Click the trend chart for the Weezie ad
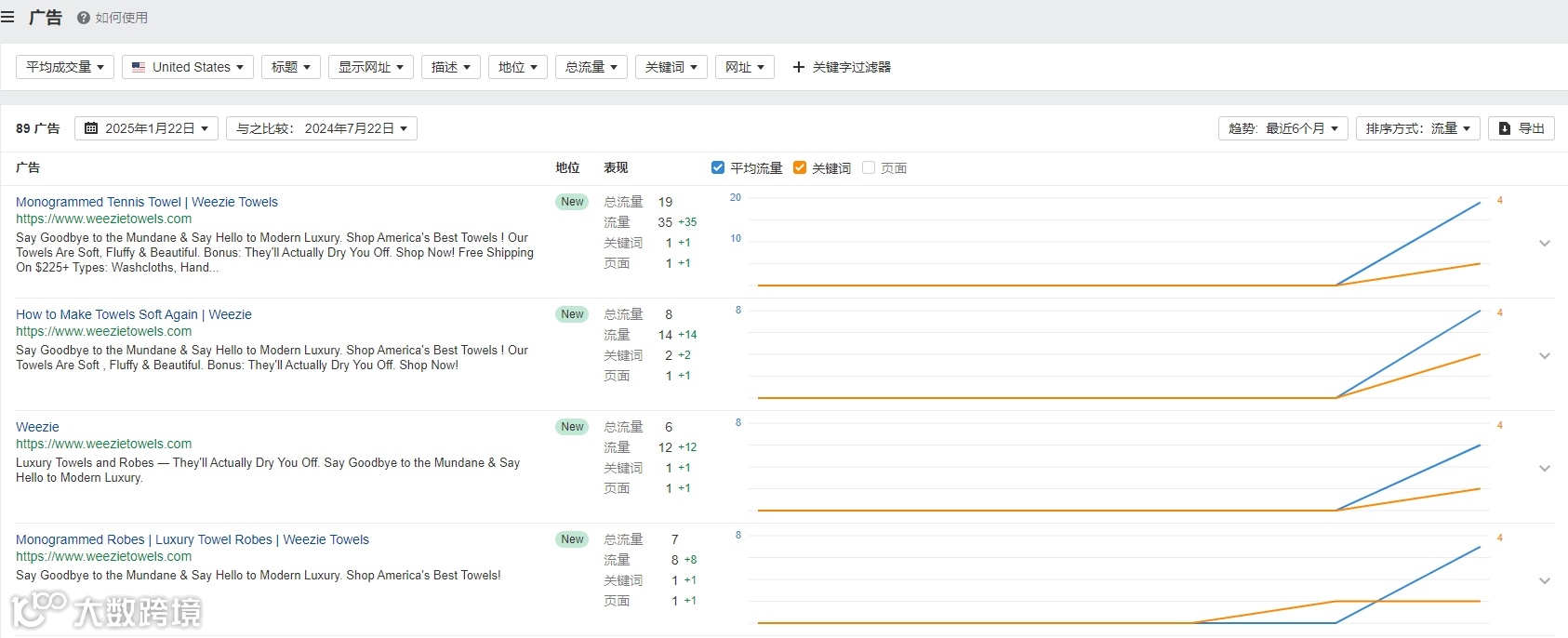 [x=1119, y=467]
